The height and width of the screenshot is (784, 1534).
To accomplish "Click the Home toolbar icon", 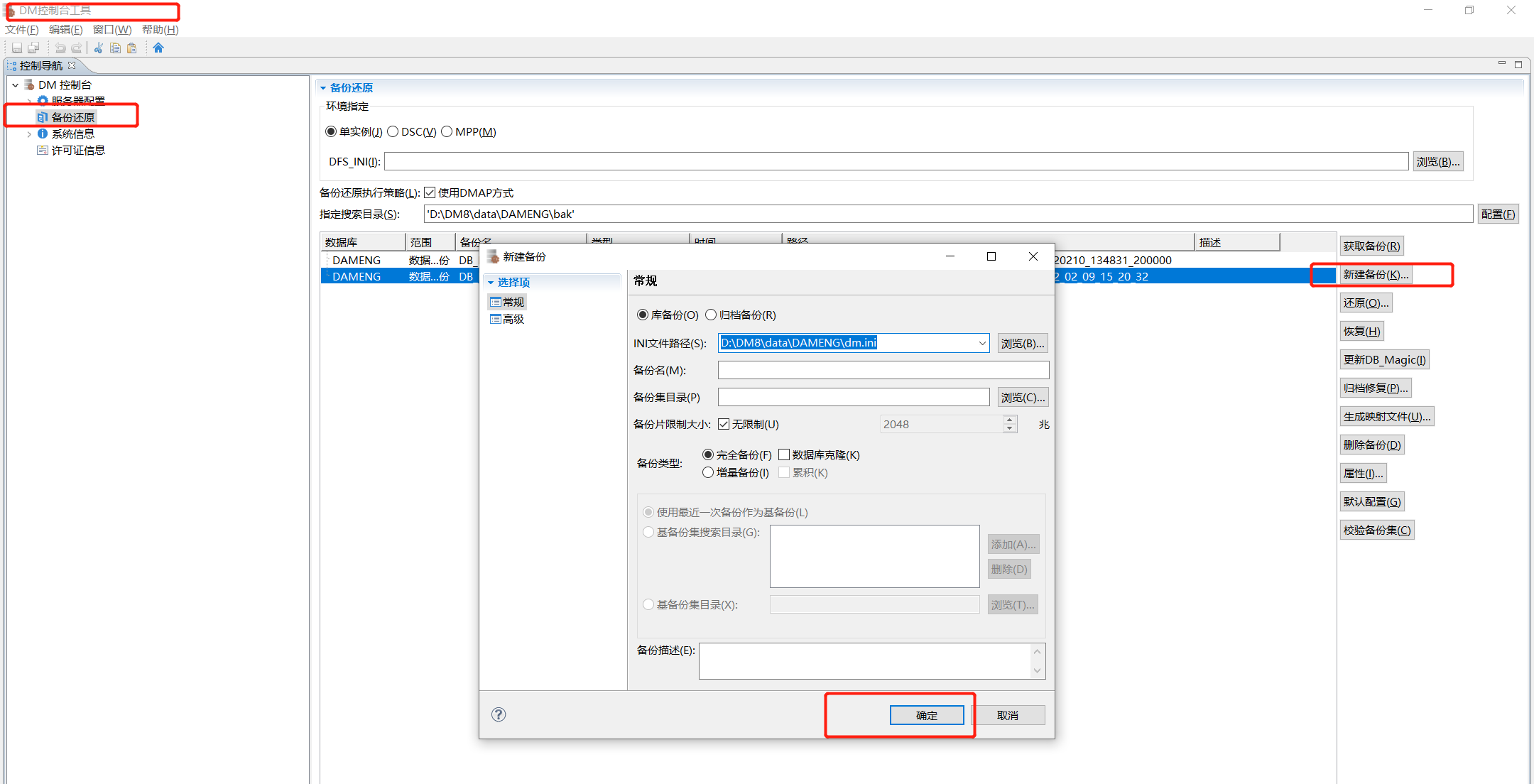I will [x=158, y=48].
